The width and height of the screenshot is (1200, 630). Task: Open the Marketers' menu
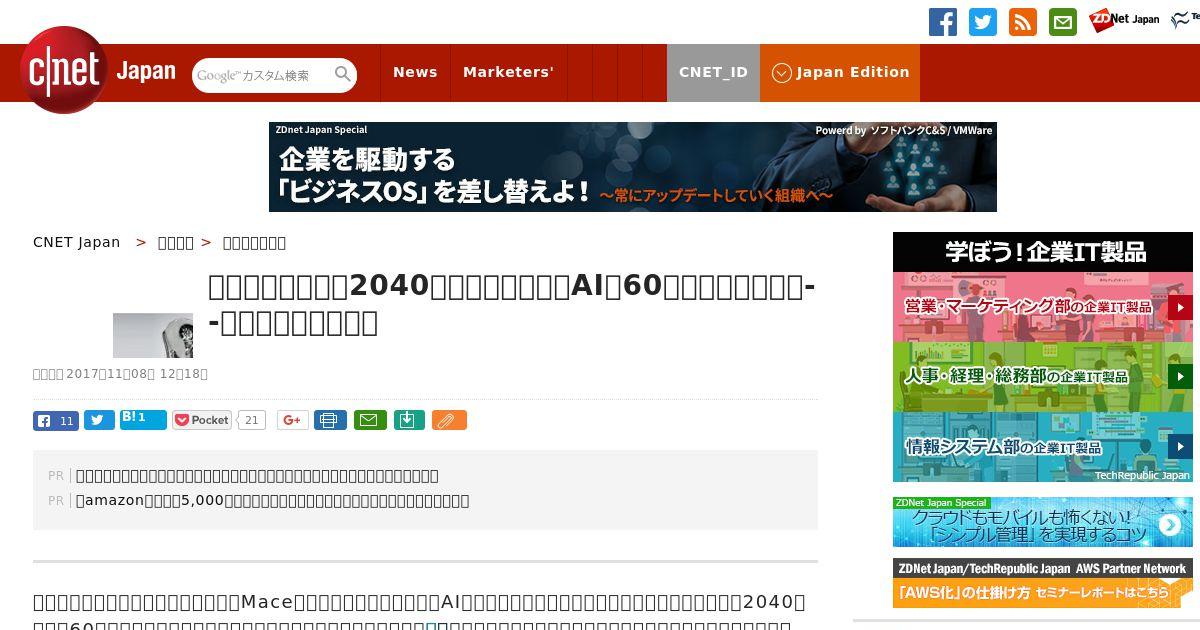508,72
